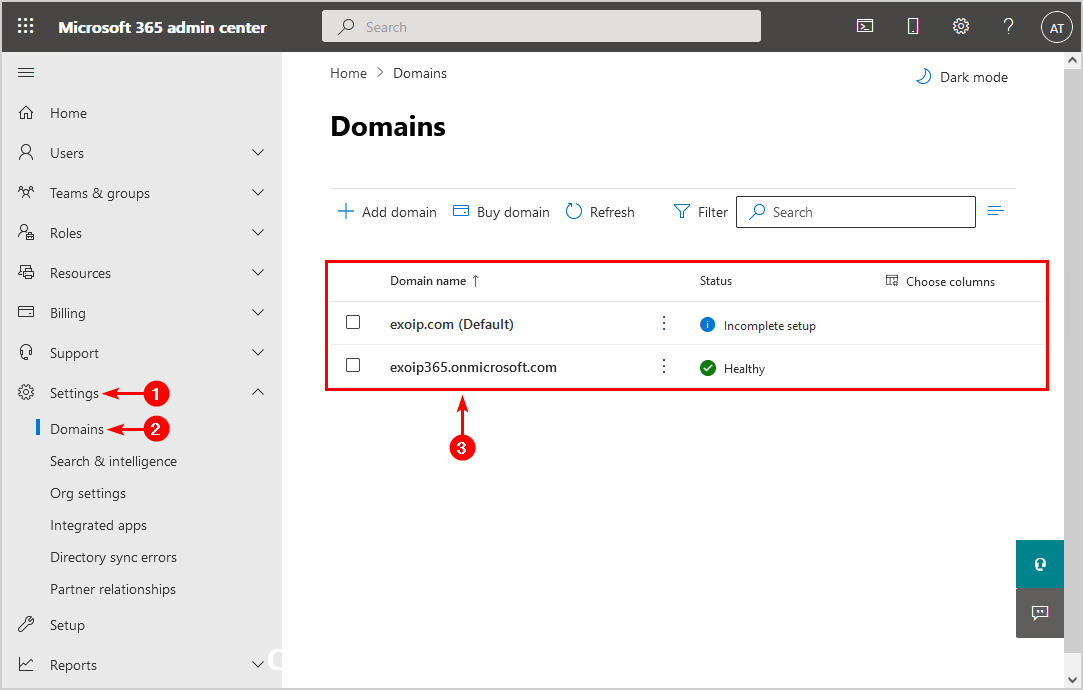Click the Microsoft 365 admin center title
This screenshot has width=1083, height=690.
click(x=162, y=28)
